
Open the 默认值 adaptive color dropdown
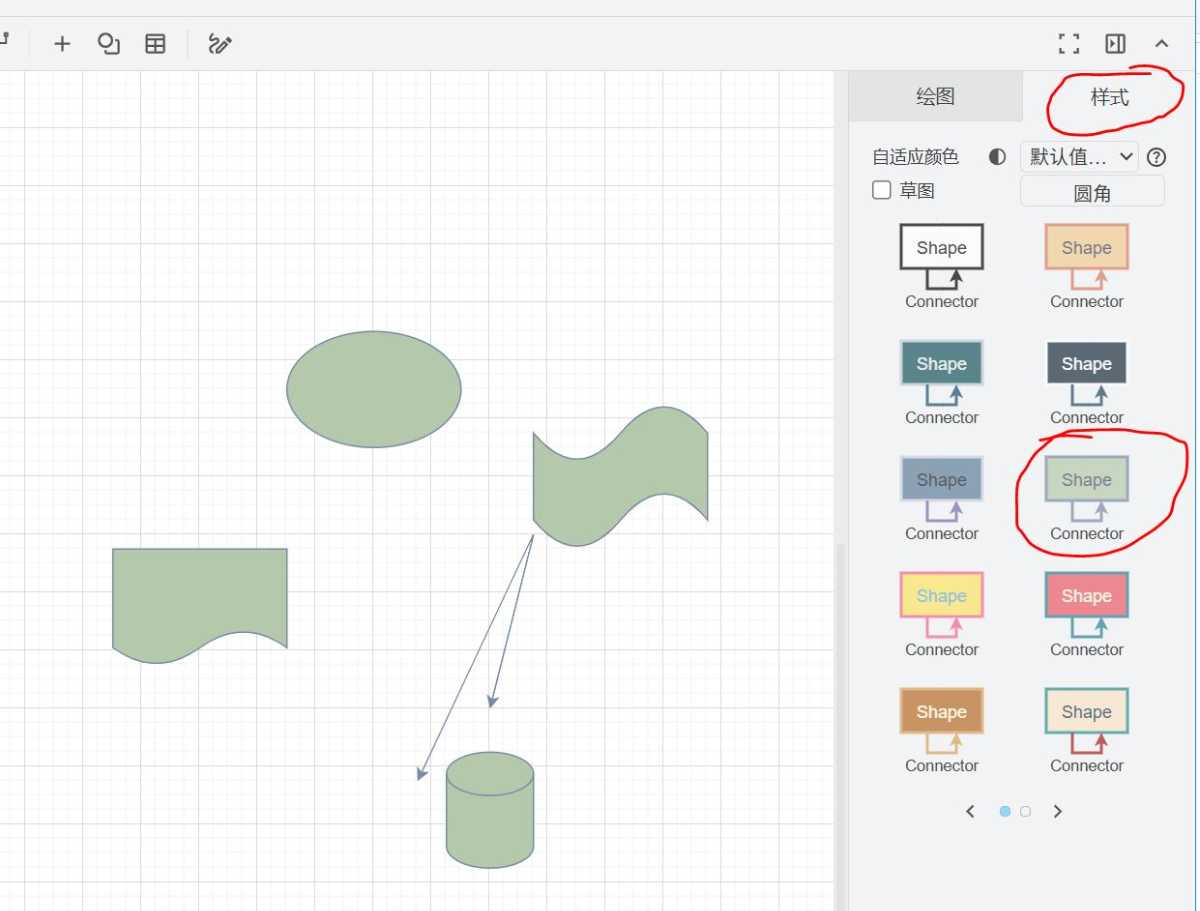coord(1078,157)
